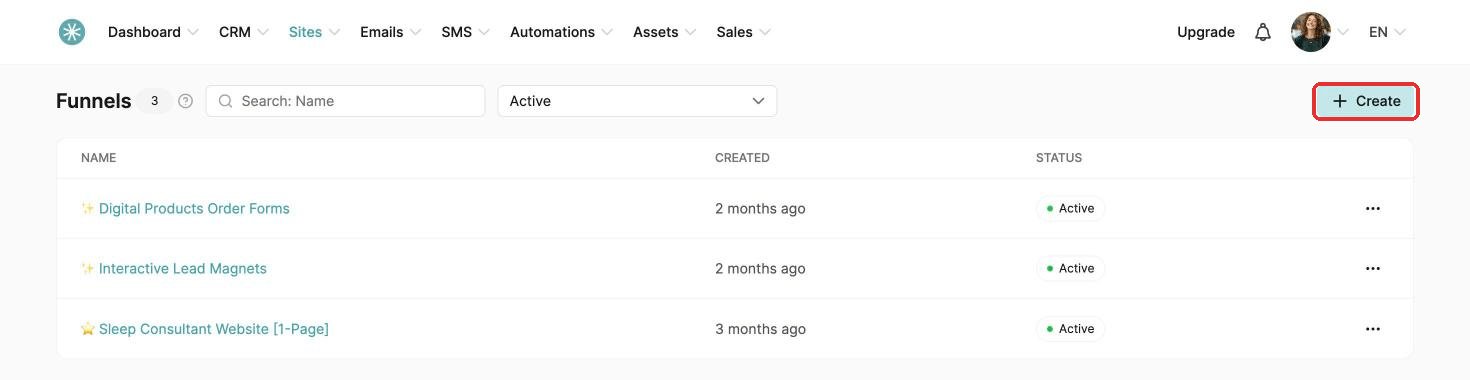The image size is (1470, 380).
Task: Click the NAME column header
Action: click(x=99, y=158)
